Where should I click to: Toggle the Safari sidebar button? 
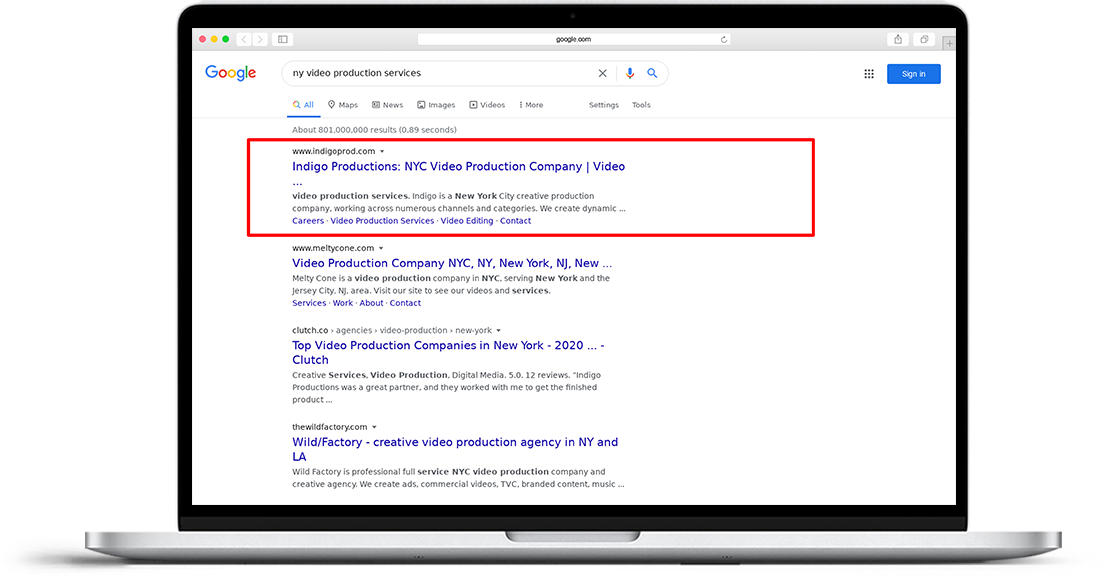click(283, 39)
